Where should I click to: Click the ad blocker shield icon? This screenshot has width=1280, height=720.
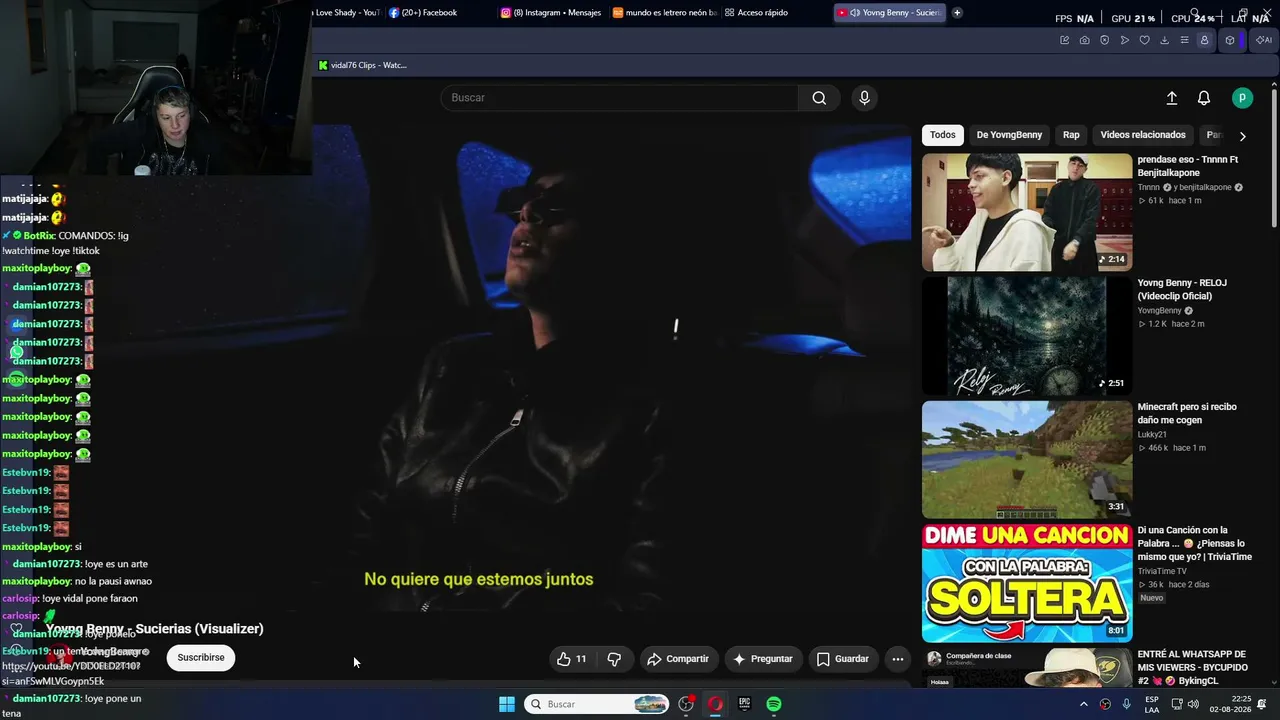click(x=1105, y=40)
